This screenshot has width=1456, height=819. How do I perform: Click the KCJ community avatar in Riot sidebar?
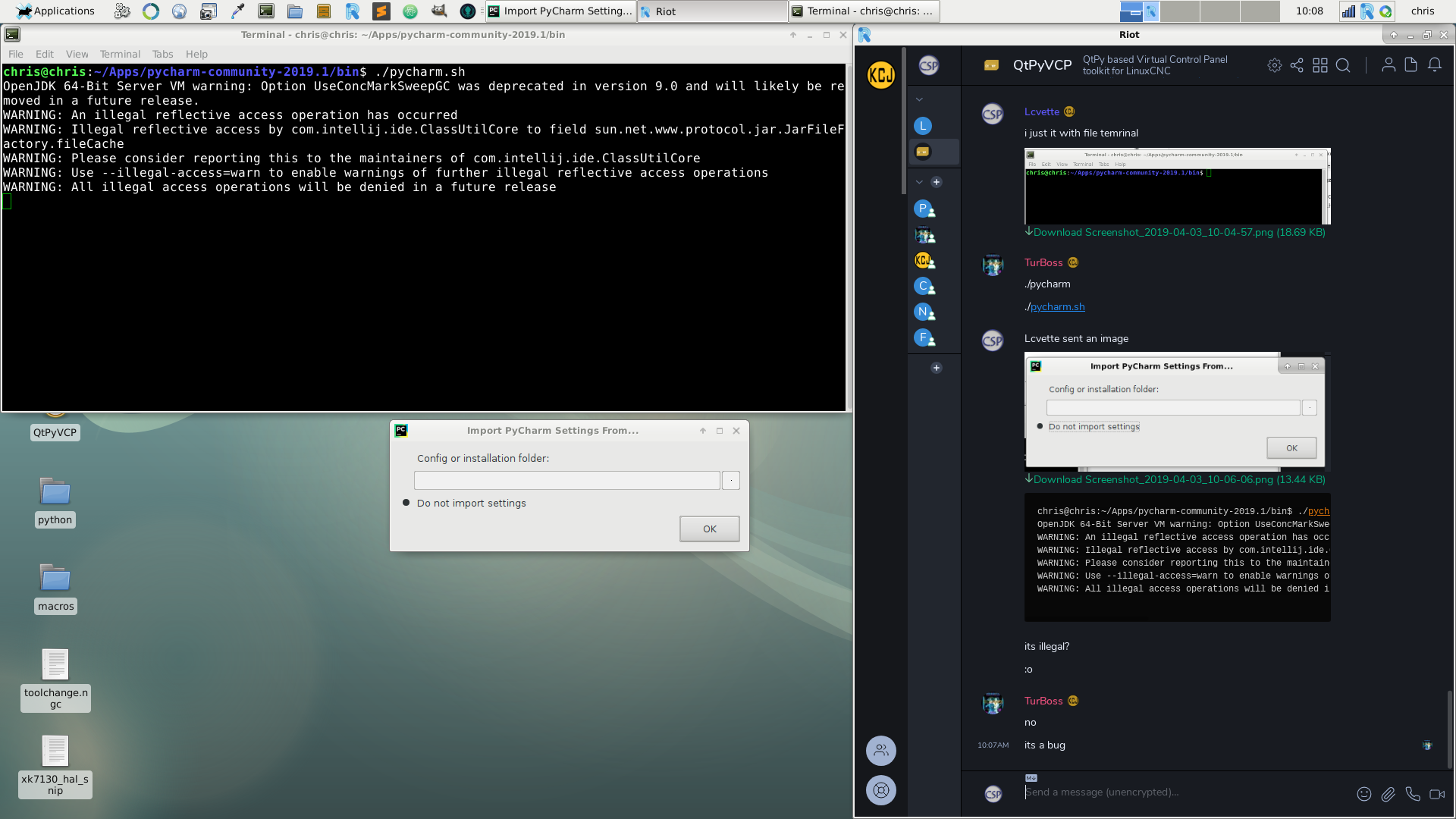(x=880, y=75)
